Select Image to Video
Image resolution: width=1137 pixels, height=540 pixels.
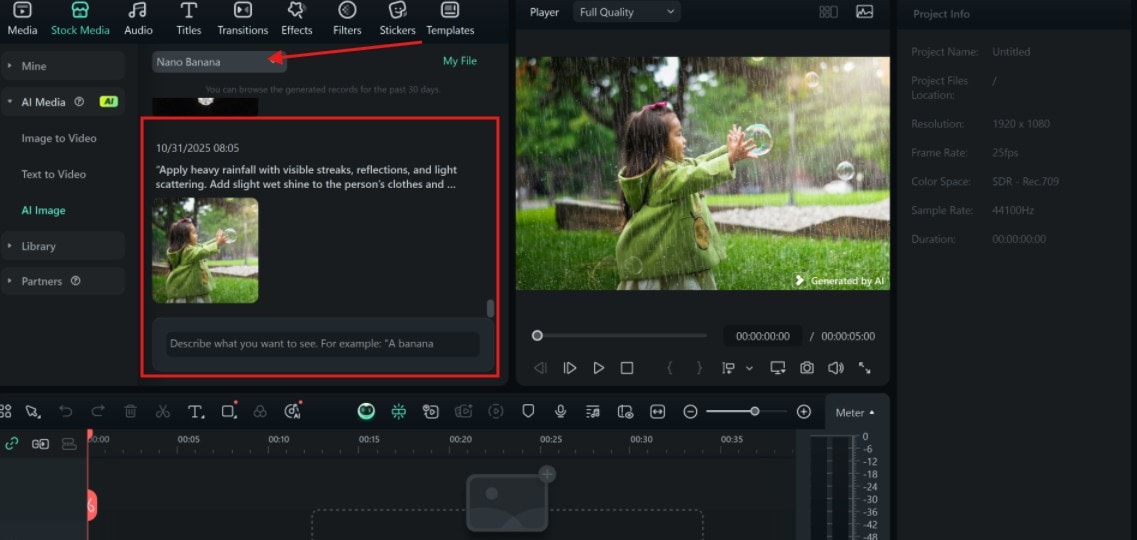[59, 138]
